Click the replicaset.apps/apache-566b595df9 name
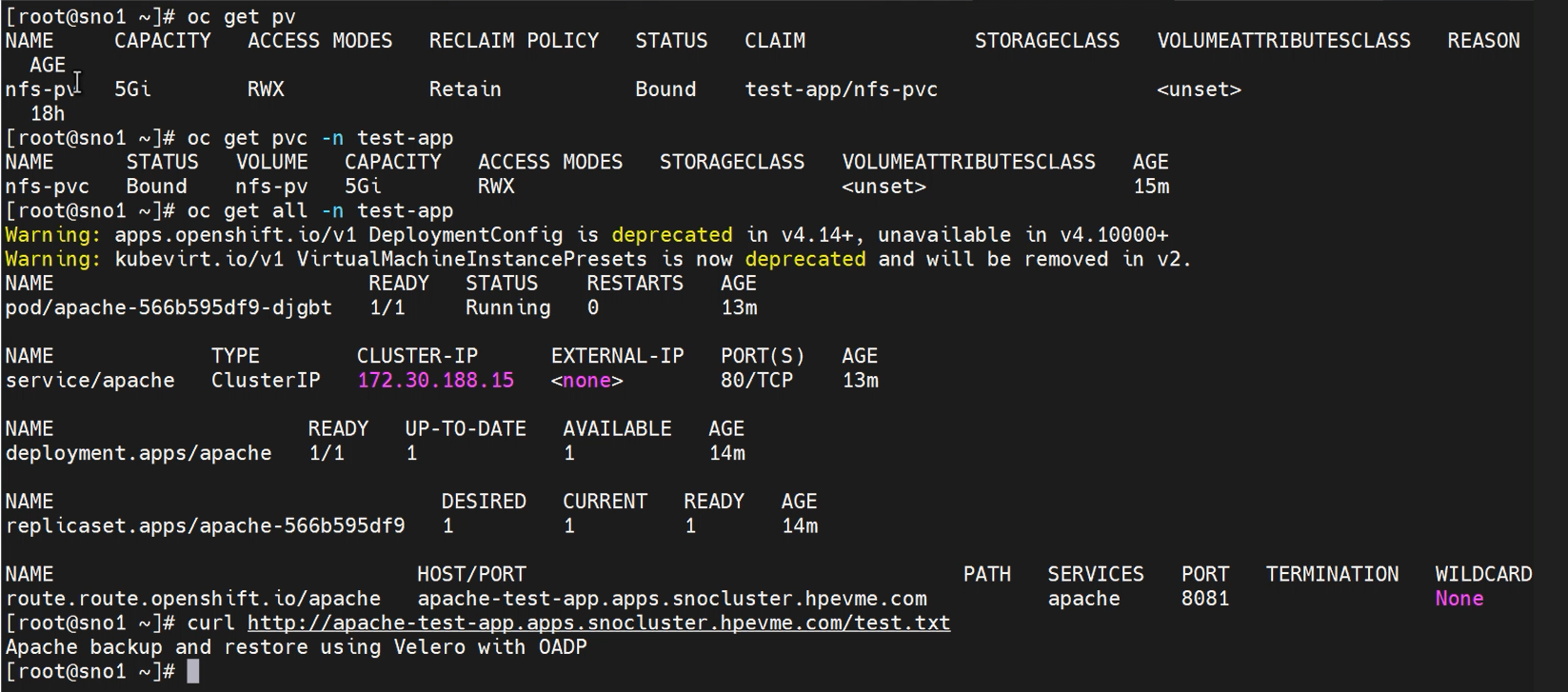 pos(205,526)
